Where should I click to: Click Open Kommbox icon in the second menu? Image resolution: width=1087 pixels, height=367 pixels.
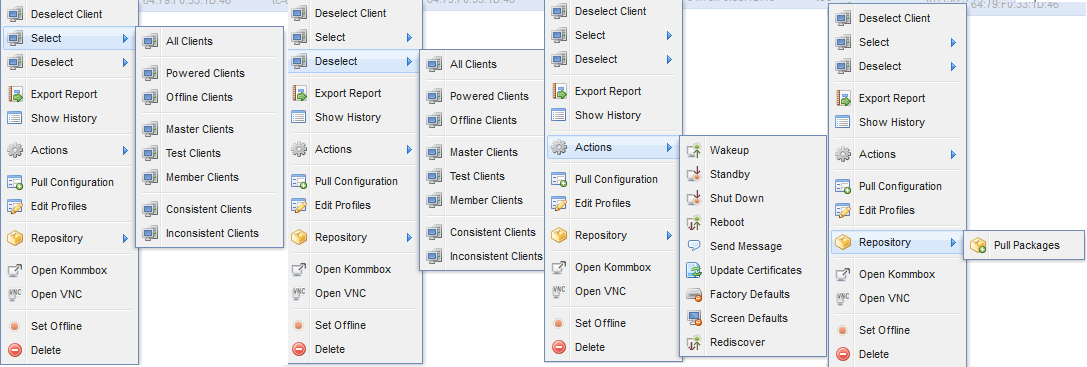pos(299,269)
